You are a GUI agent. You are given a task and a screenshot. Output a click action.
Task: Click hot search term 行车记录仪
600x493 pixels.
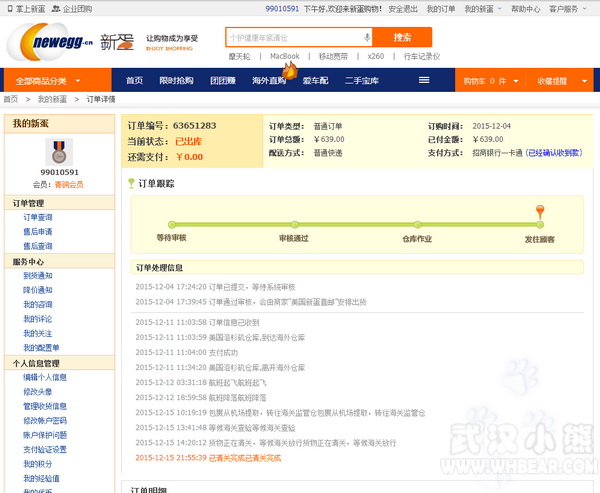click(422, 56)
